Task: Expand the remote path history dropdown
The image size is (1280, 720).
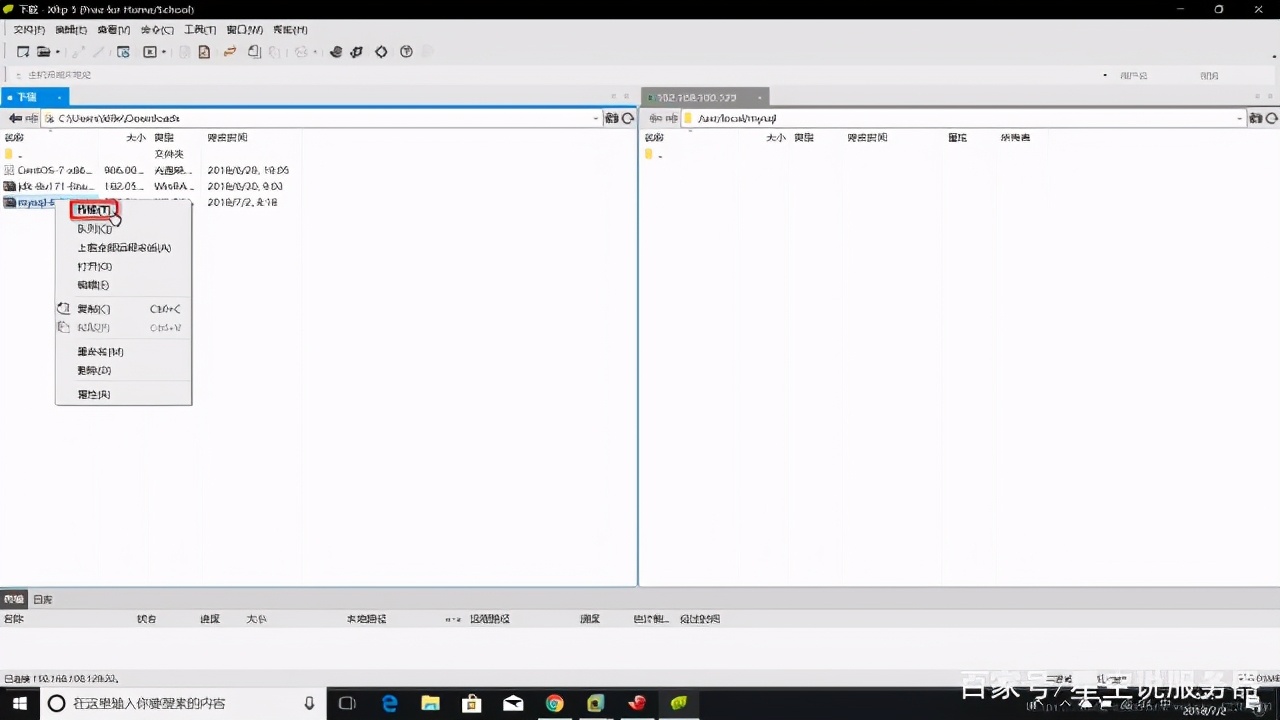Action: pos(1239,118)
